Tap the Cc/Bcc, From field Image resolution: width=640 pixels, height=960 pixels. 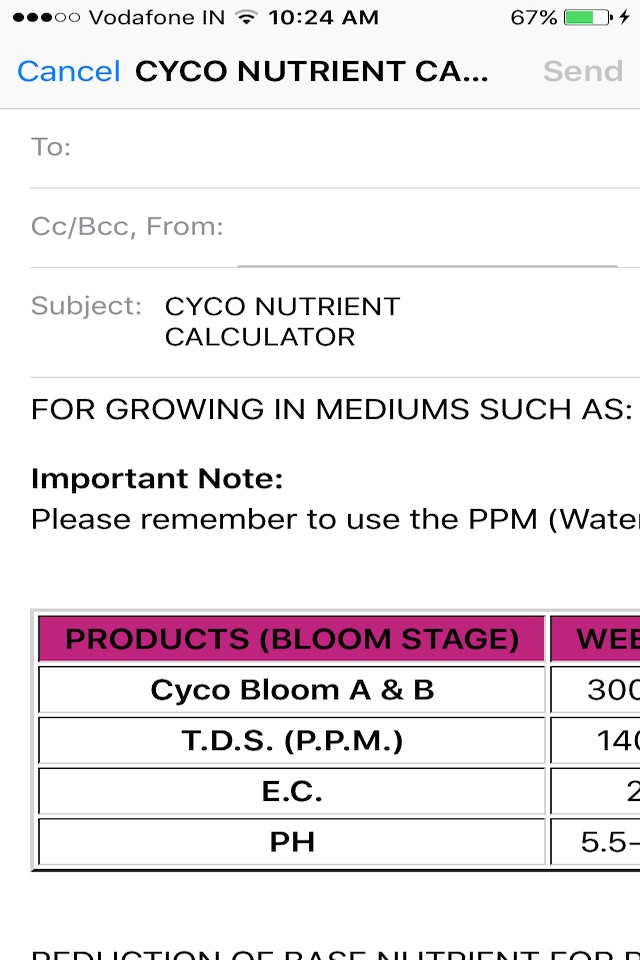pyautogui.click(x=335, y=227)
